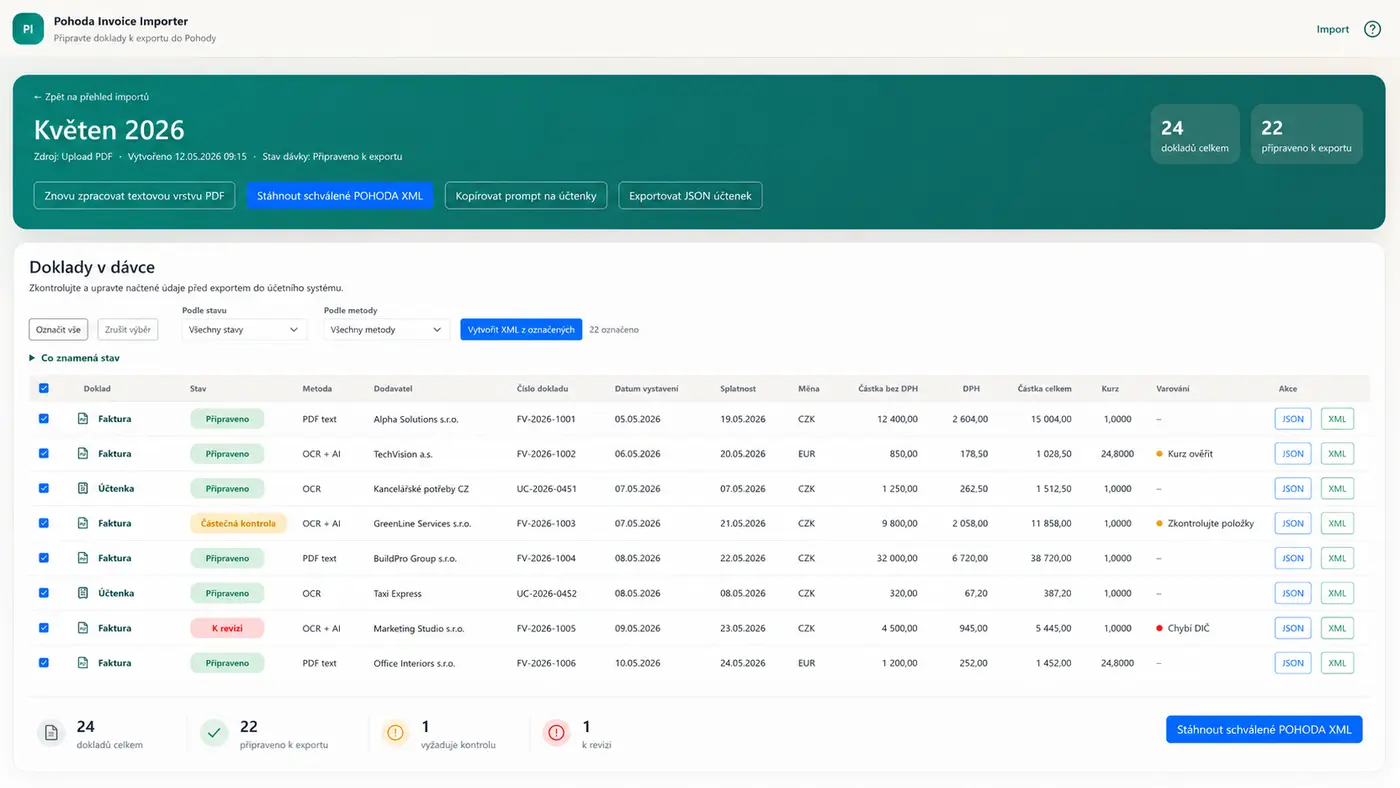Image resolution: width=1400 pixels, height=788 pixels.
Task: Uncheck the BuildPro Group row checkbox
Action: click(43, 558)
